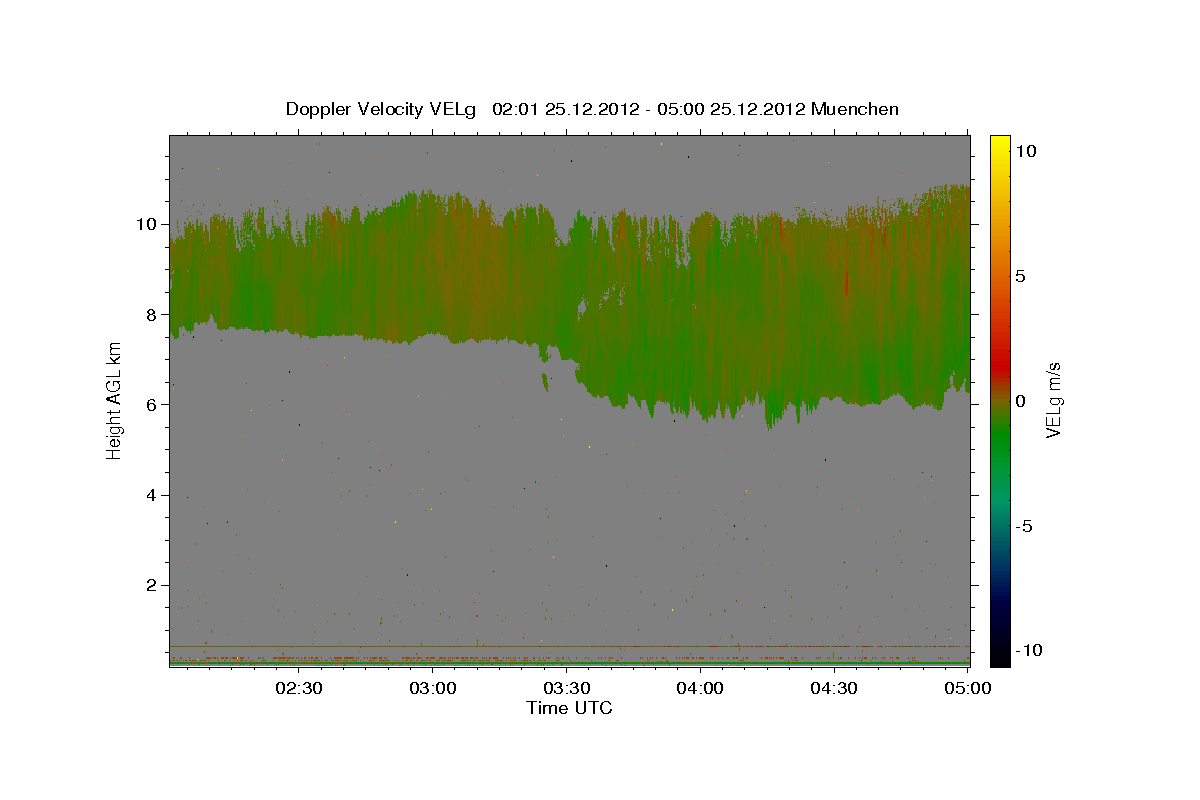Viewport: 1200px width, 800px height.
Task: Click the '03:30' time tick label
Action: (x=566, y=688)
